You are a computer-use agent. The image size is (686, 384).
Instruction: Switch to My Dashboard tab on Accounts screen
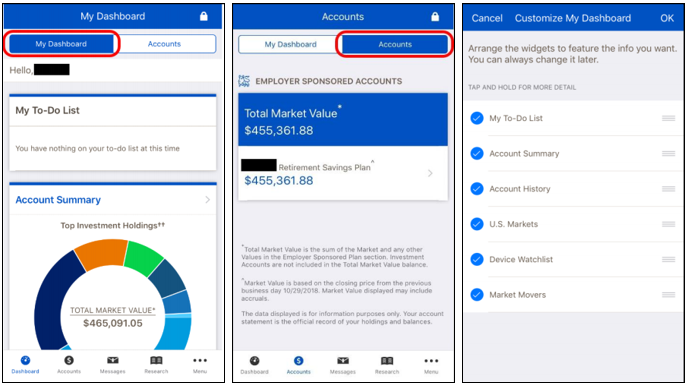click(290, 44)
